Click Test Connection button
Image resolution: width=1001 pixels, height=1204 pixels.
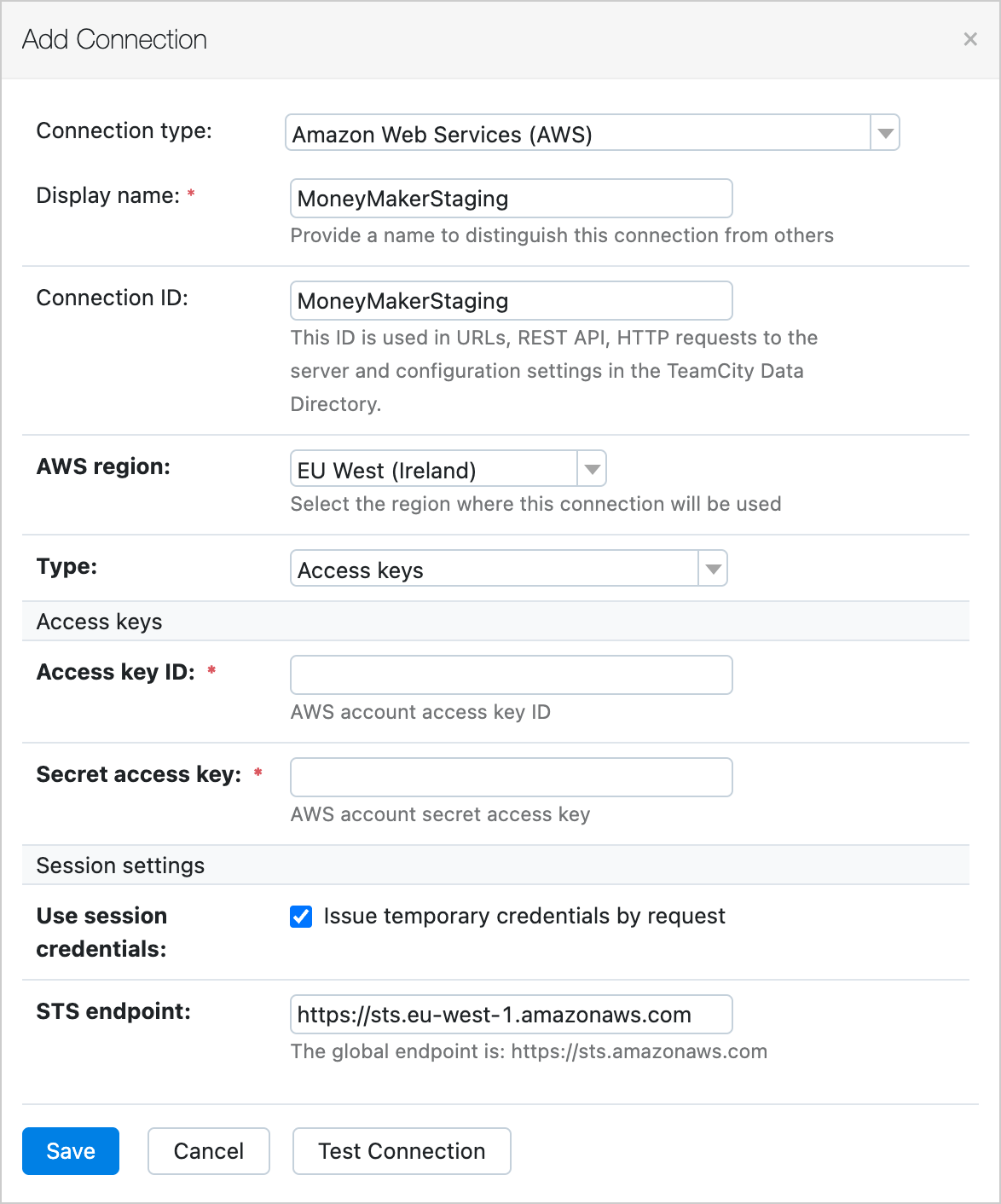[x=402, y=1151]
